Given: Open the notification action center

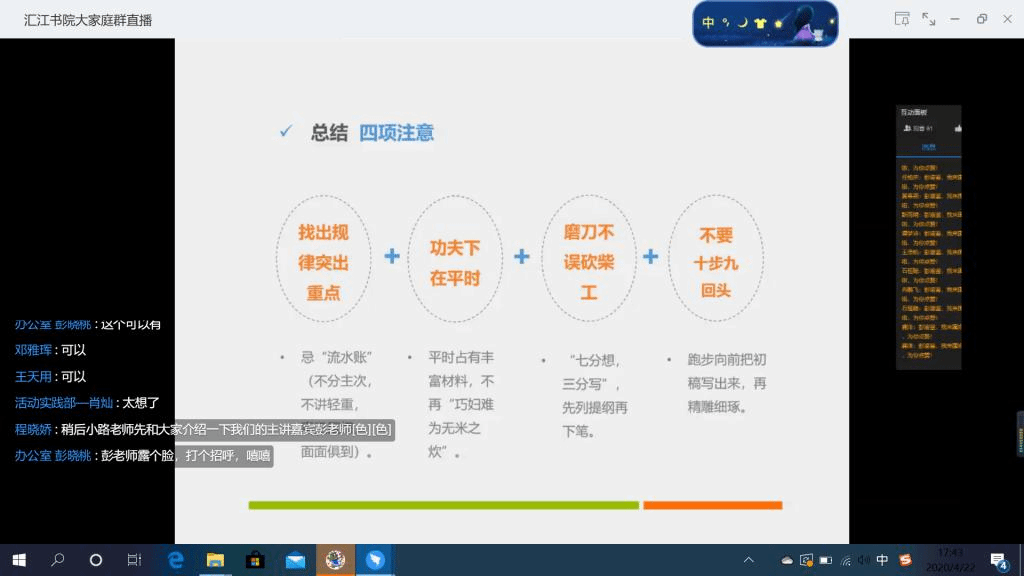Looking at the screenshot, I should point(997,560).
